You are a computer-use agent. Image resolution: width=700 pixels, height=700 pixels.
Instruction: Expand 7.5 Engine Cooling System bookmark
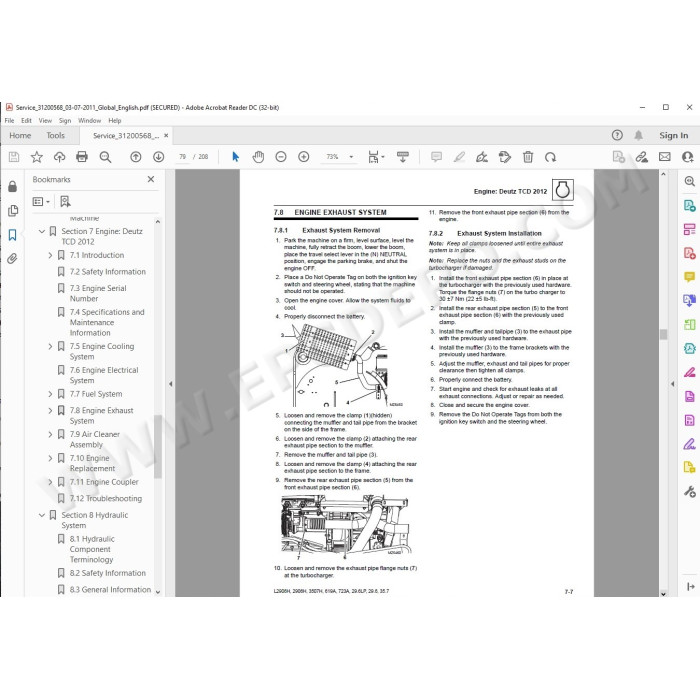(50, 346)
